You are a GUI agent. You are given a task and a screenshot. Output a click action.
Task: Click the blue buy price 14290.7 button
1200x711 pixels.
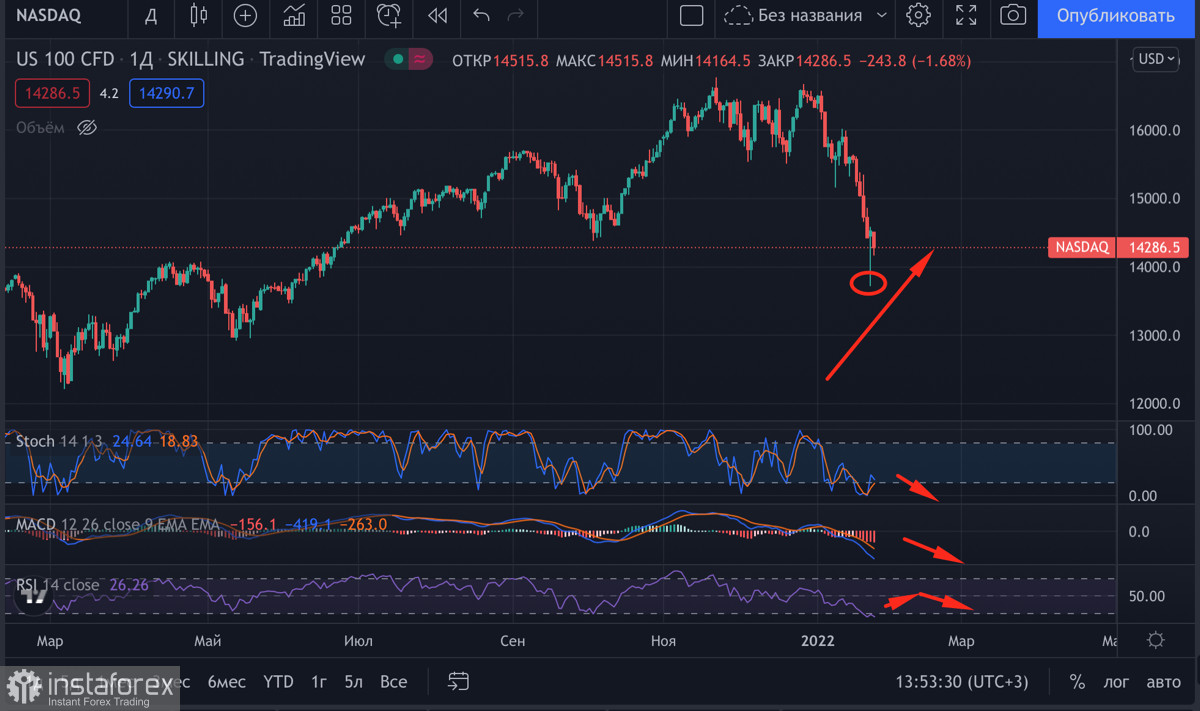(168, 94)
